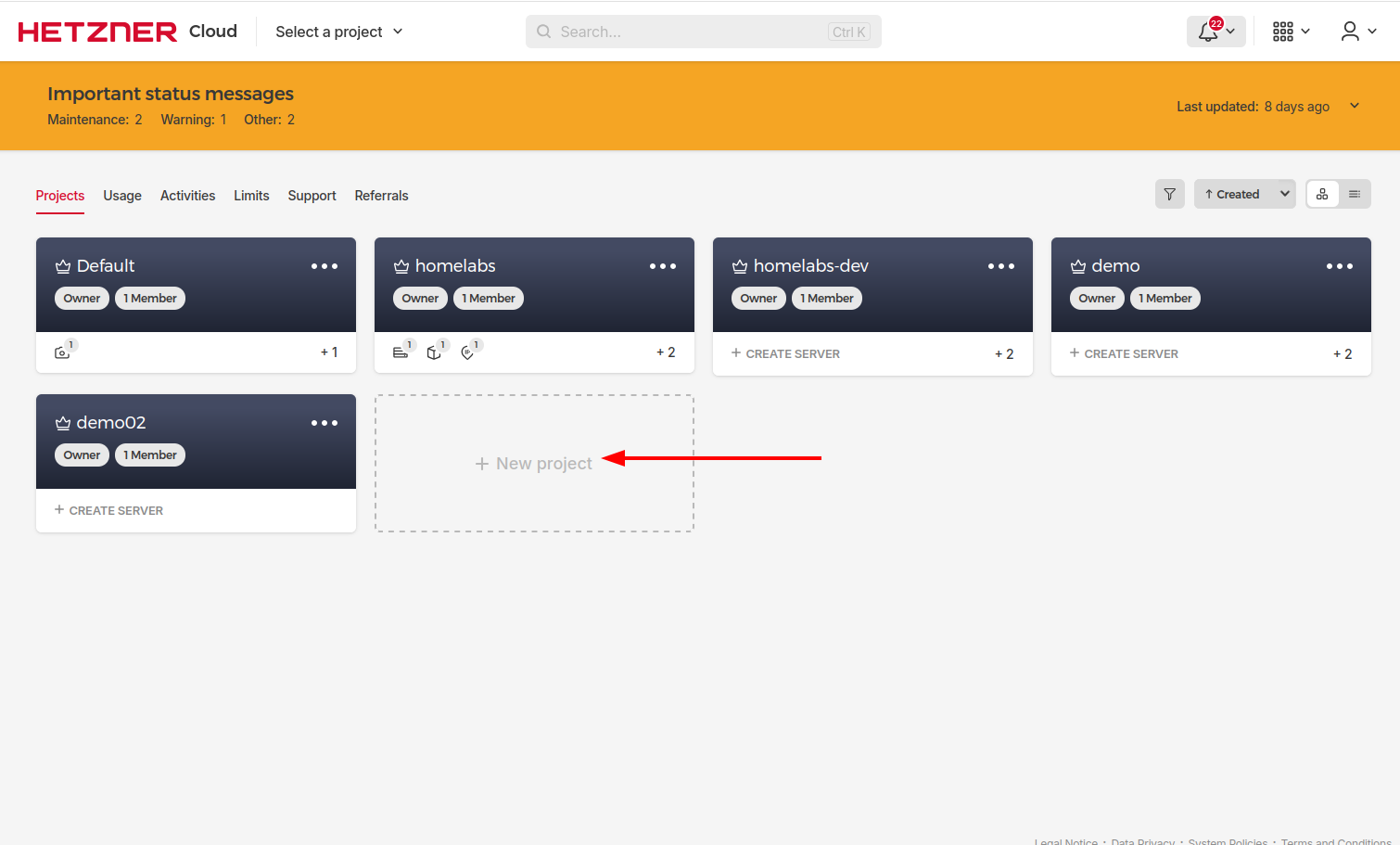Open the user account menu

(x=1358, y=32)
